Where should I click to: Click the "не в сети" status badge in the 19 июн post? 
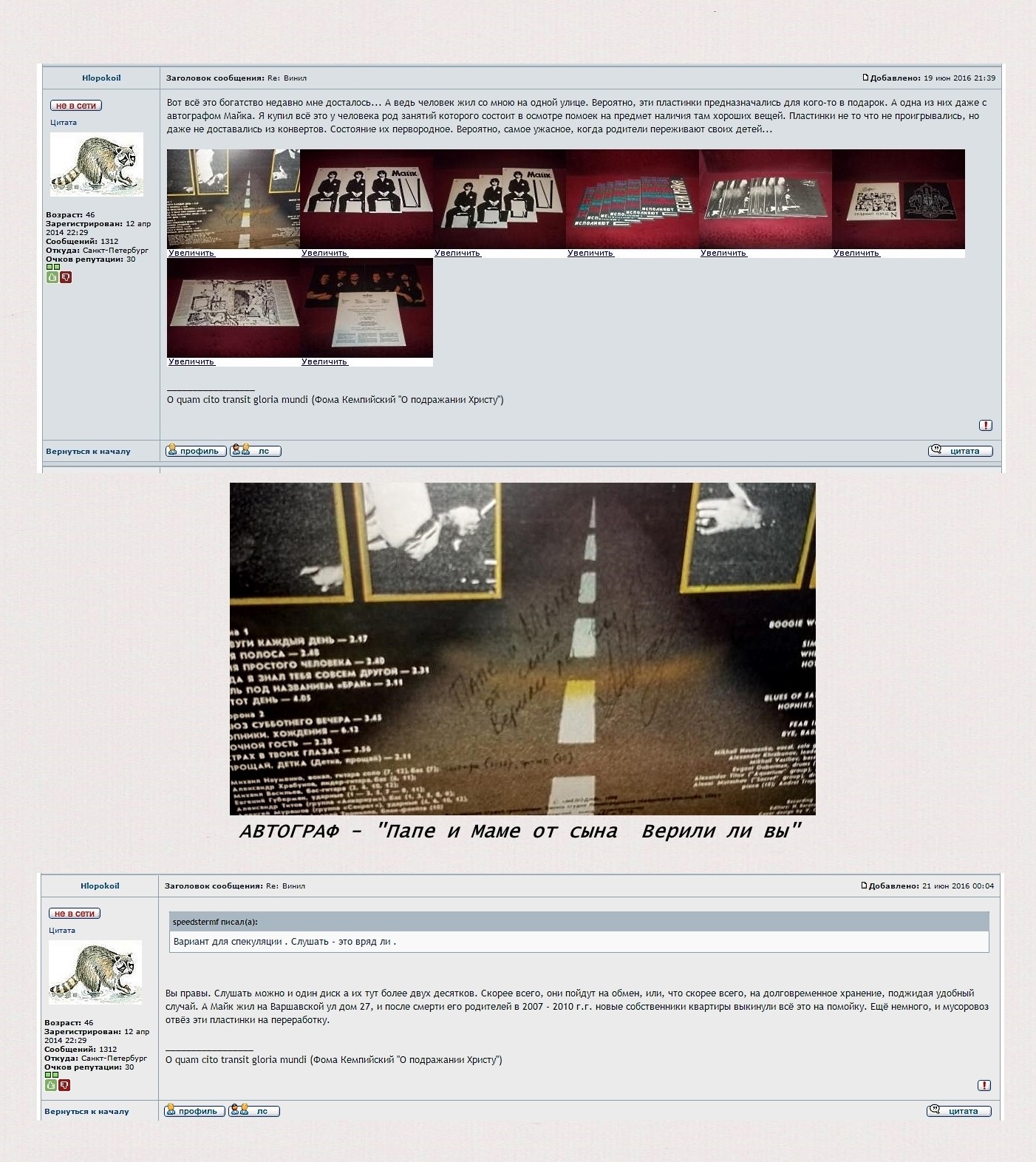pyautogui.click(x=76, y=106)
